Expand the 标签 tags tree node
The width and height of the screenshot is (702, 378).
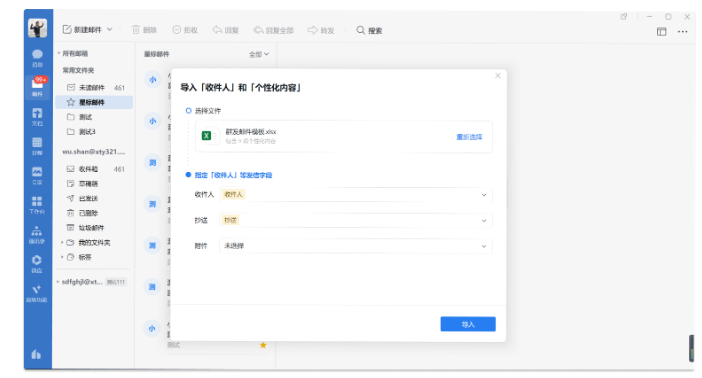pyautogui.click(x=62, y=257)
